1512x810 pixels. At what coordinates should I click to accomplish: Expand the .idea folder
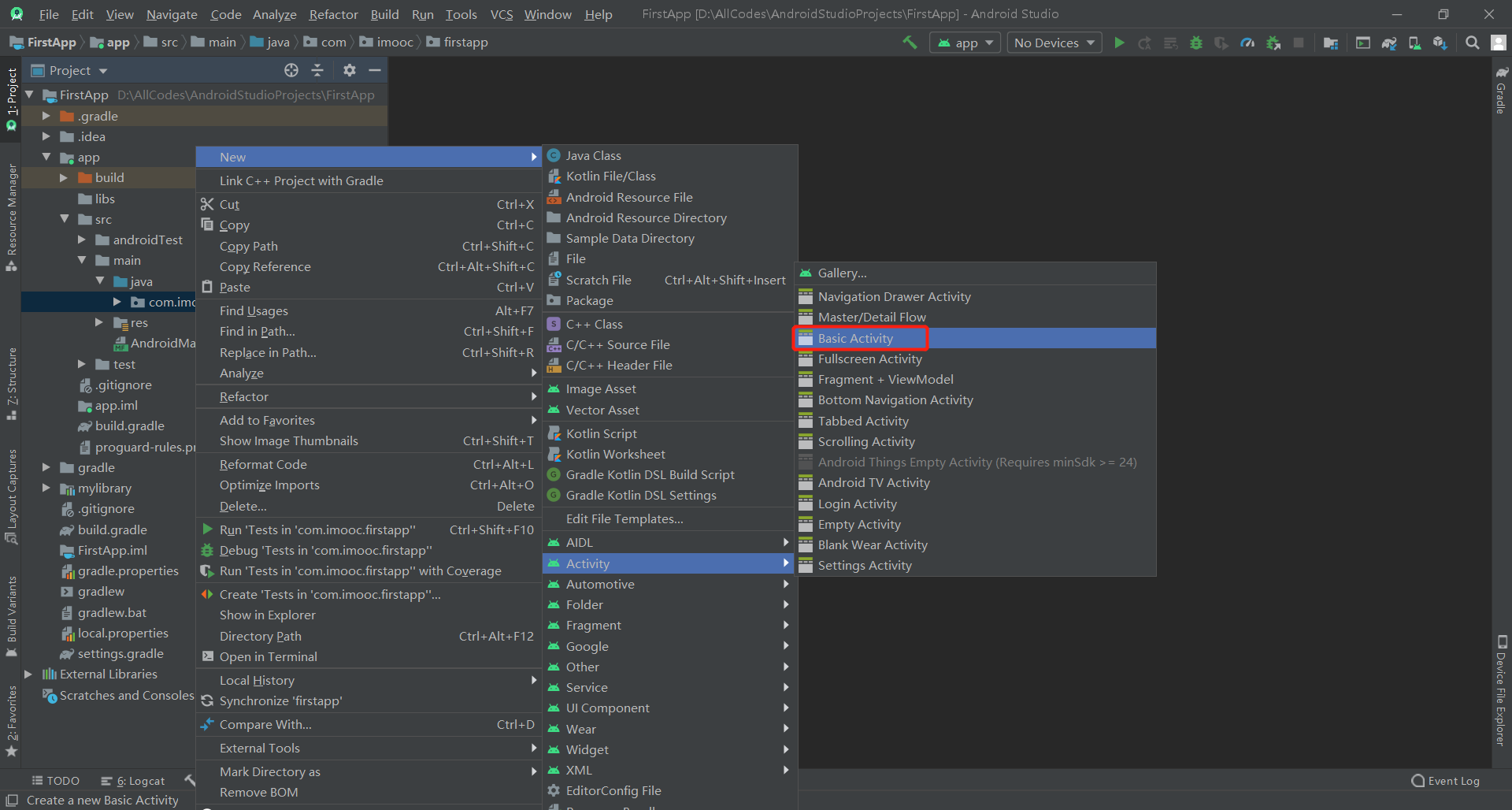[46, 136]
